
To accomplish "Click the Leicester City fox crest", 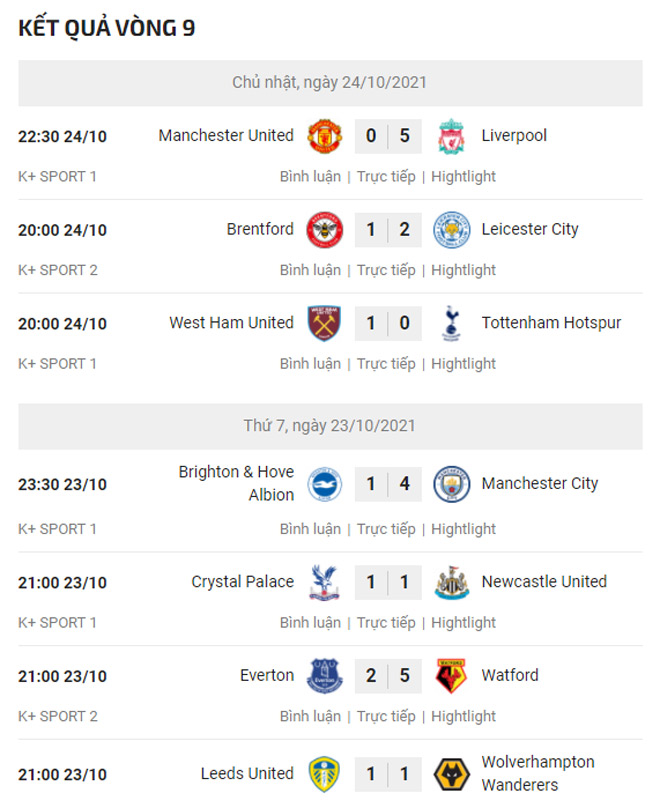I will click(x=451, y=230).
